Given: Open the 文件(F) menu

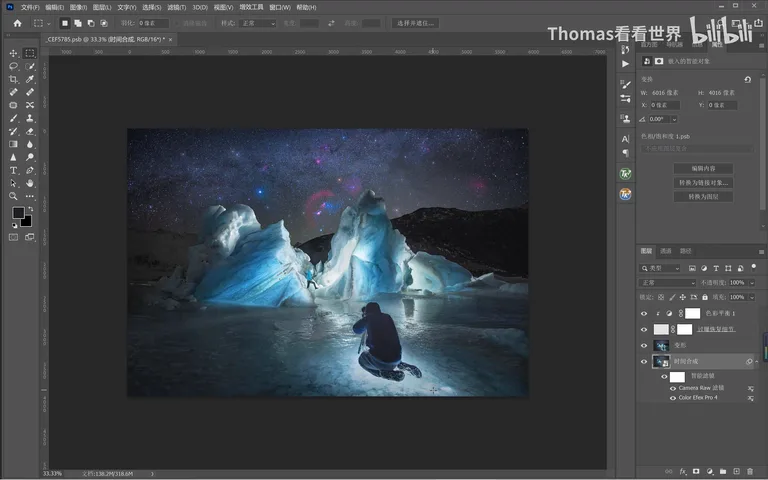Looking at the screenshot, I should point(30,7).
